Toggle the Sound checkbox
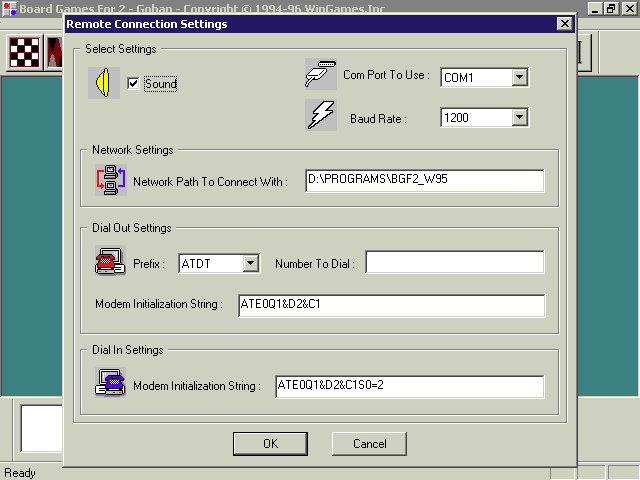Image resolution: width=640 pixels, height=480 pixels. [133, 84]
